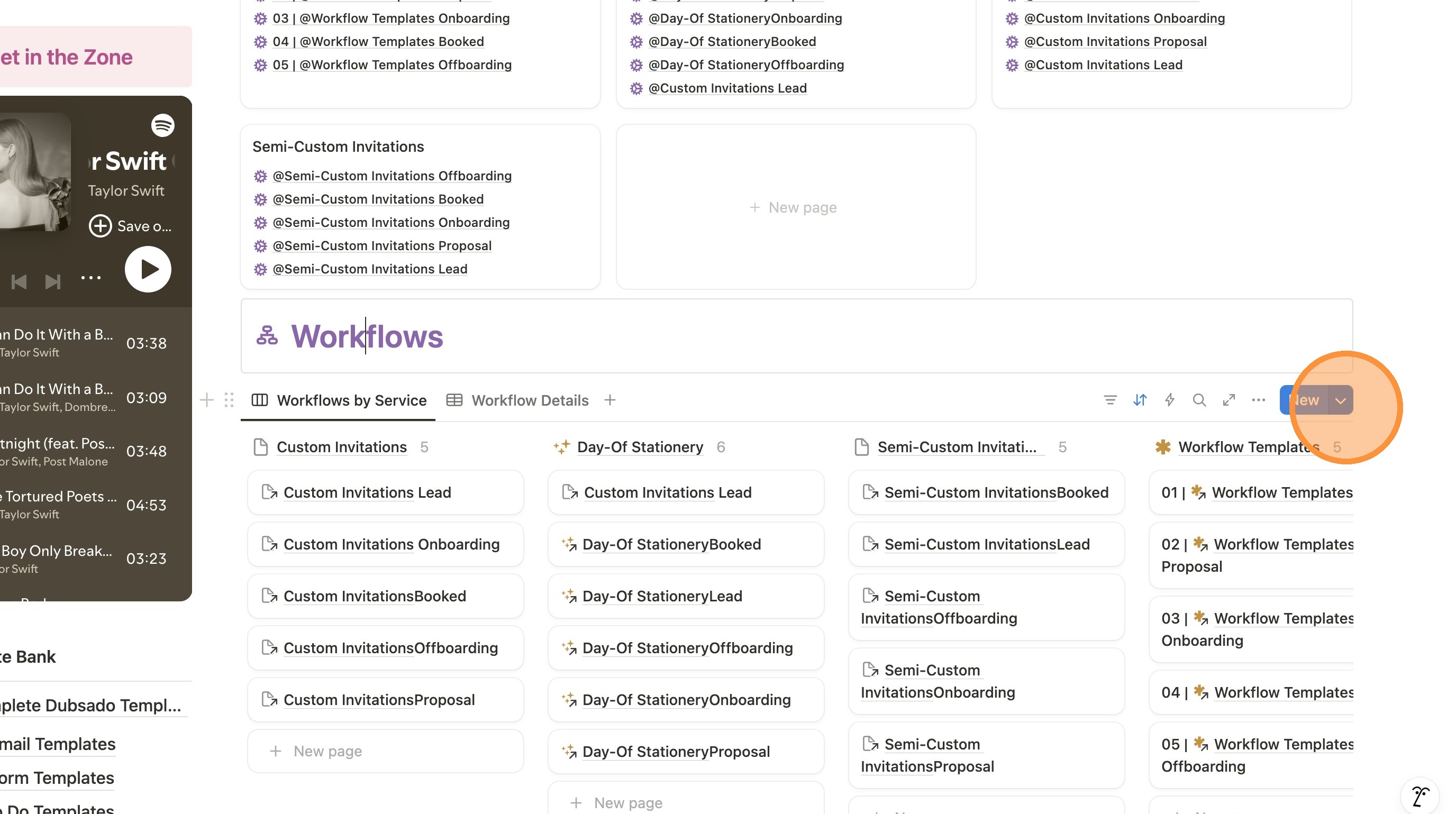
Task: Open @Custom Invitations Onboarding link
Action: (x=1124, y=19)
